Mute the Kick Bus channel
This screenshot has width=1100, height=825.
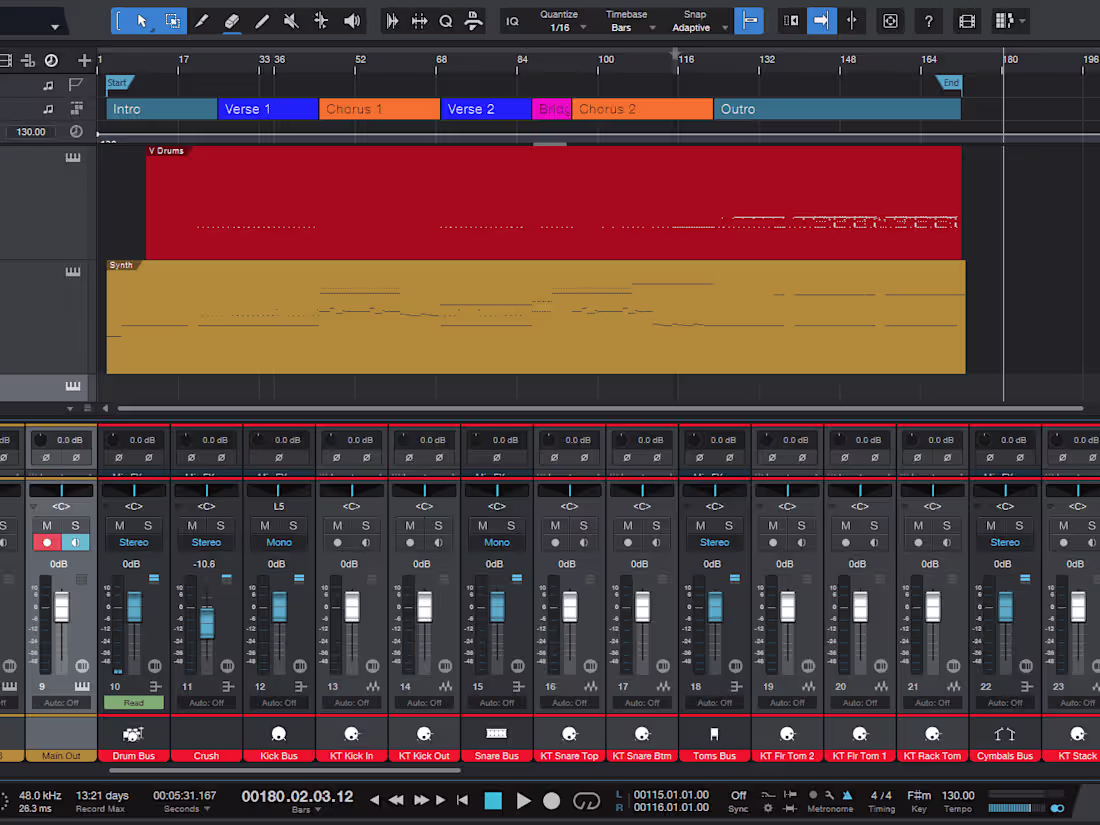[x=264, y=525]
